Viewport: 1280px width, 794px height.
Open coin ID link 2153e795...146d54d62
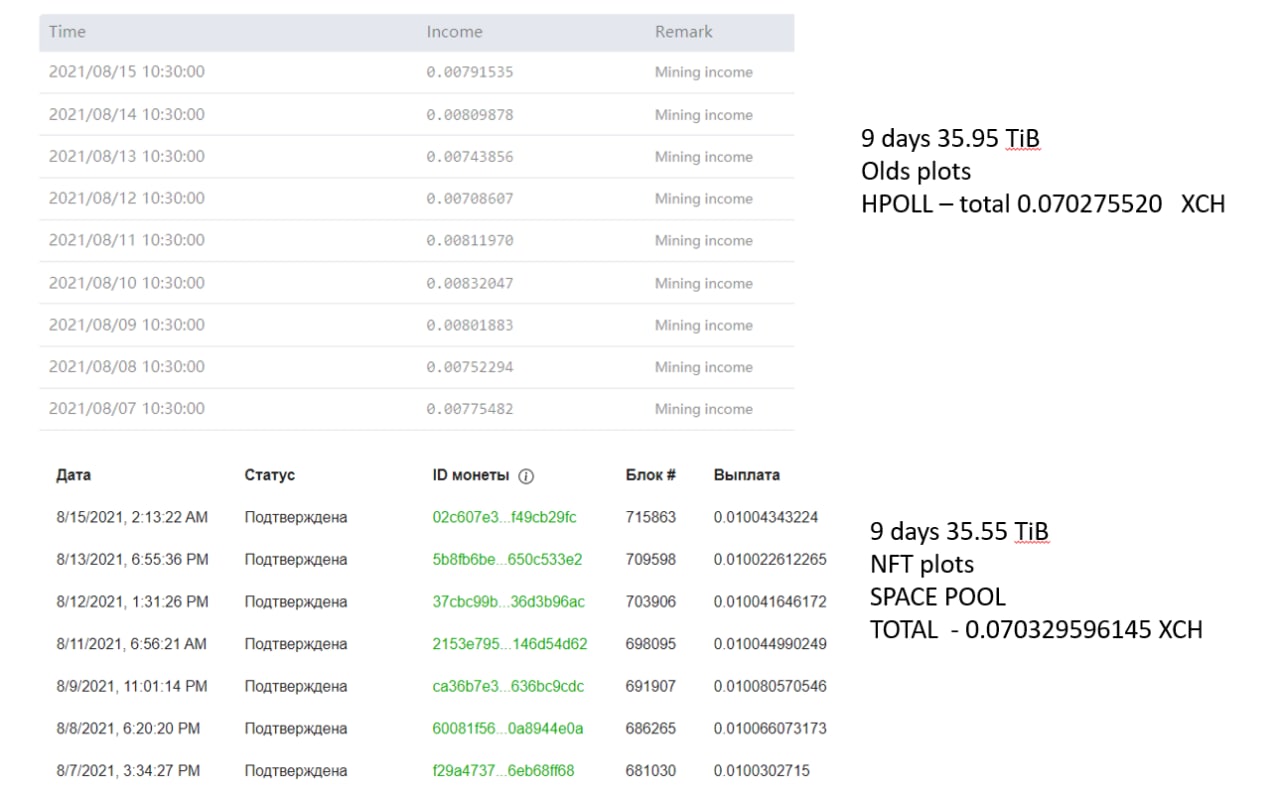click(510, 644)
